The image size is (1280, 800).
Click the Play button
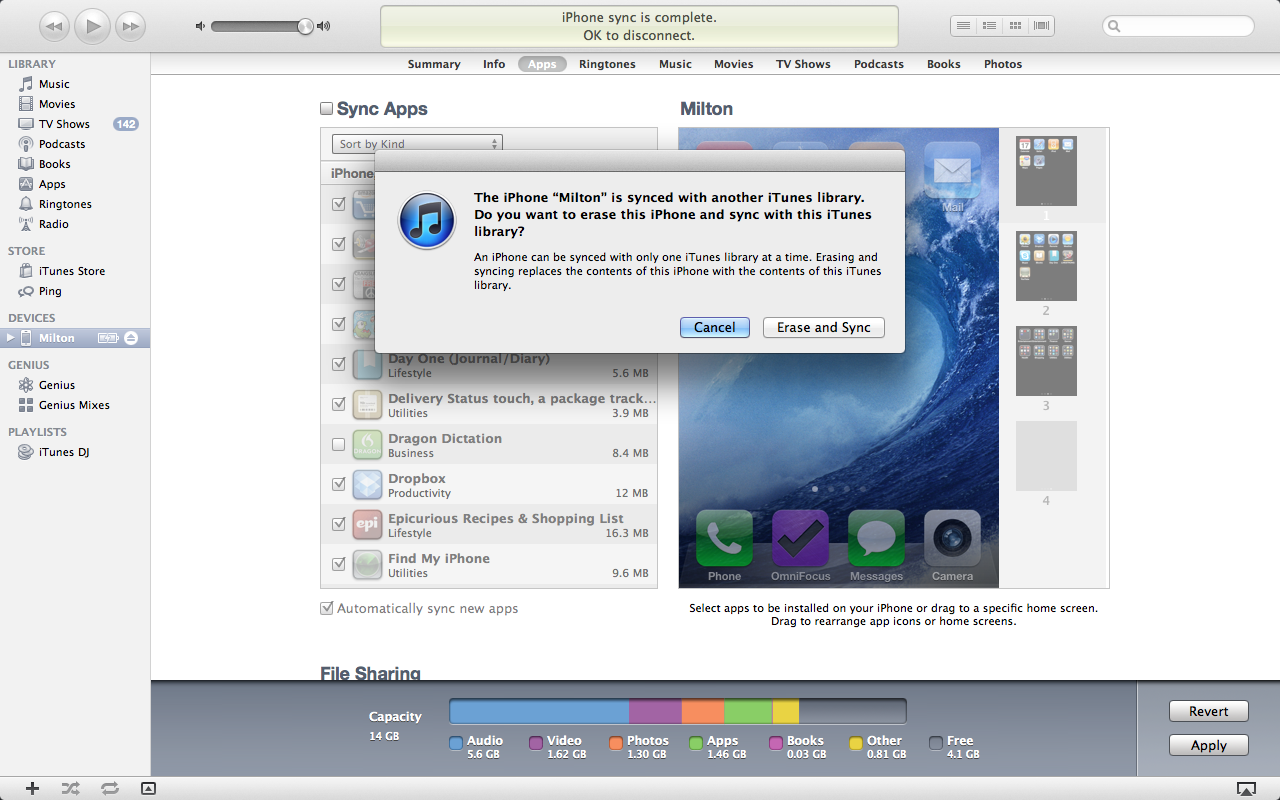(x=92, y=26)
